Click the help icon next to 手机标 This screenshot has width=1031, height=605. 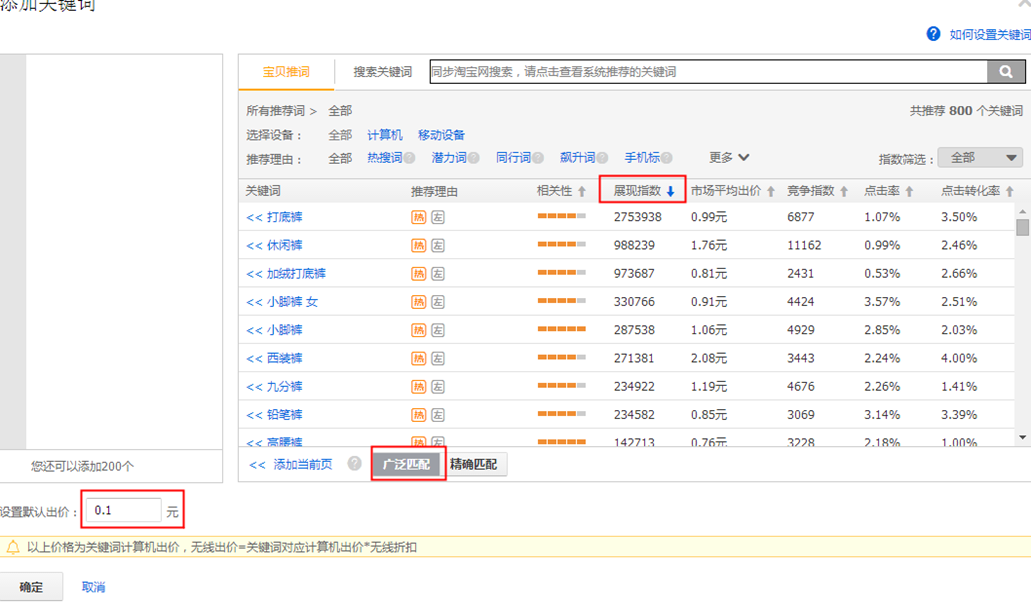point(666,158)
